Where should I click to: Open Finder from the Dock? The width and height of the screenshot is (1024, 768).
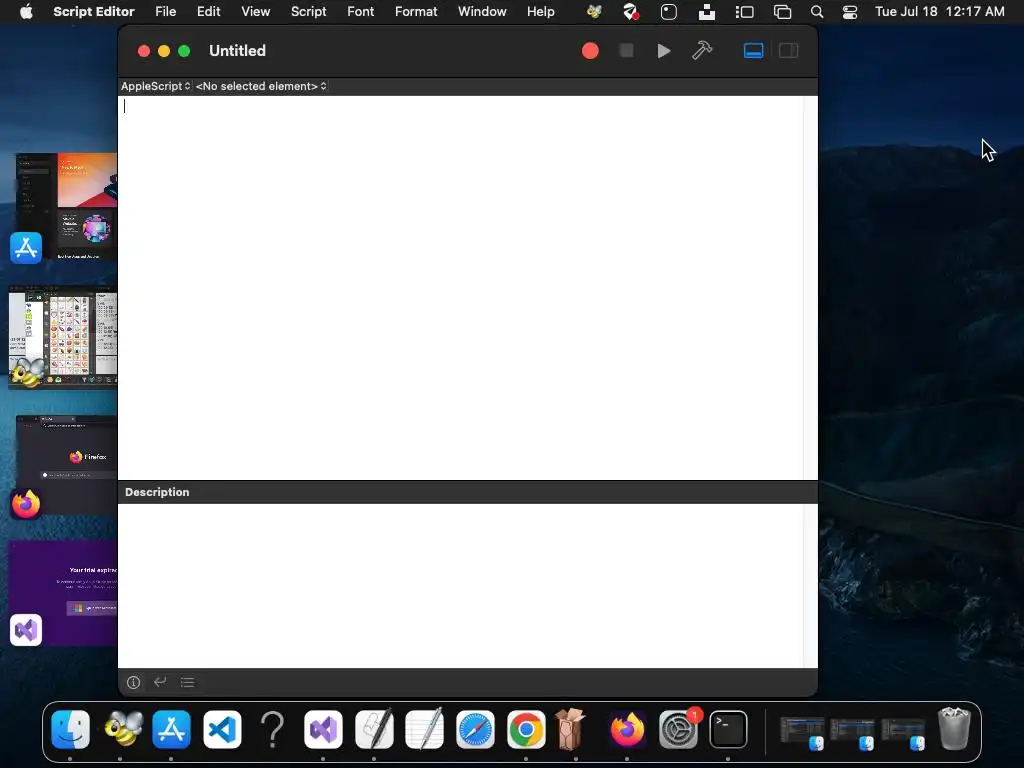point(71,729)
